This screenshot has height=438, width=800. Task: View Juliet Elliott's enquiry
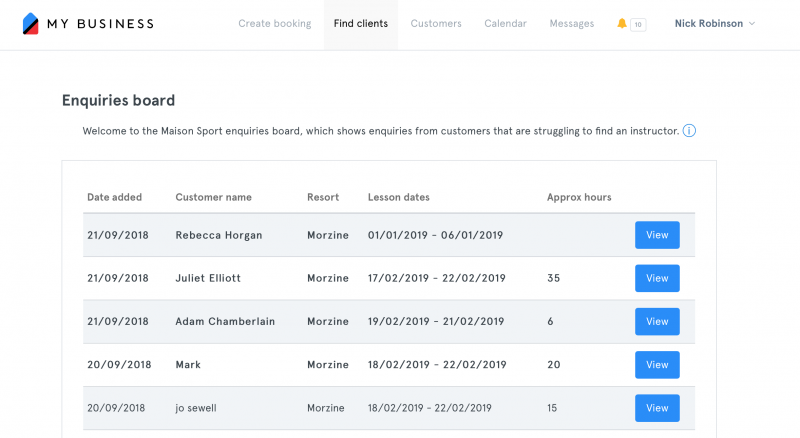point(657,278)
